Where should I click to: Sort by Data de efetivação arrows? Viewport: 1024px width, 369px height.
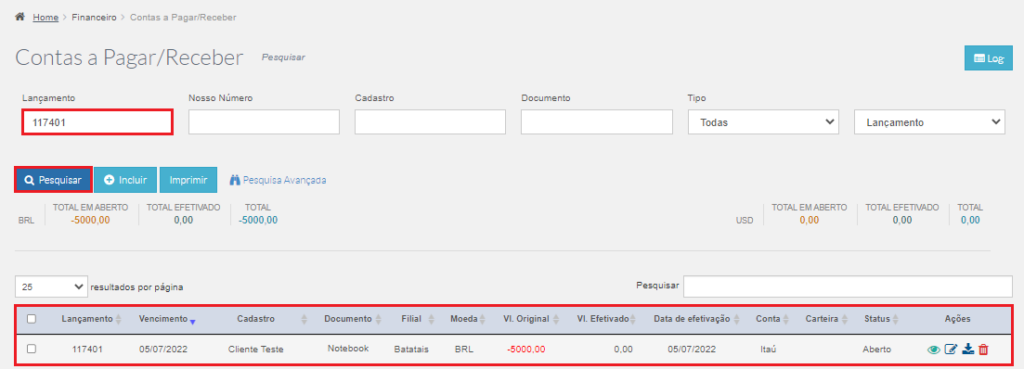737,319
